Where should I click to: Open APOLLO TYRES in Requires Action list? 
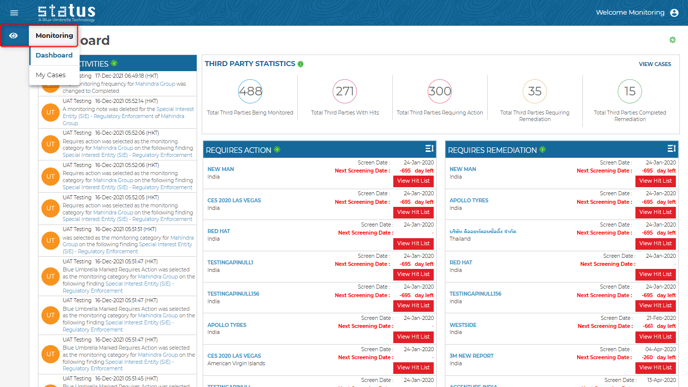coord(226,325)
